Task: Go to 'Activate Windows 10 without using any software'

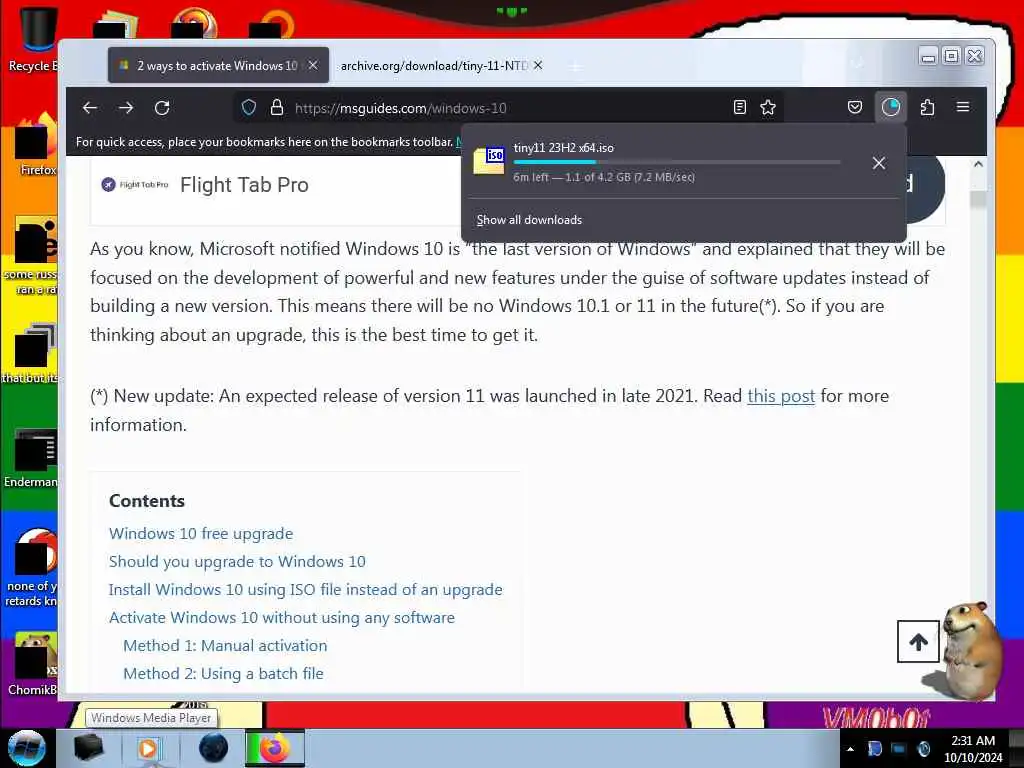Action: (x=281, y=618)
